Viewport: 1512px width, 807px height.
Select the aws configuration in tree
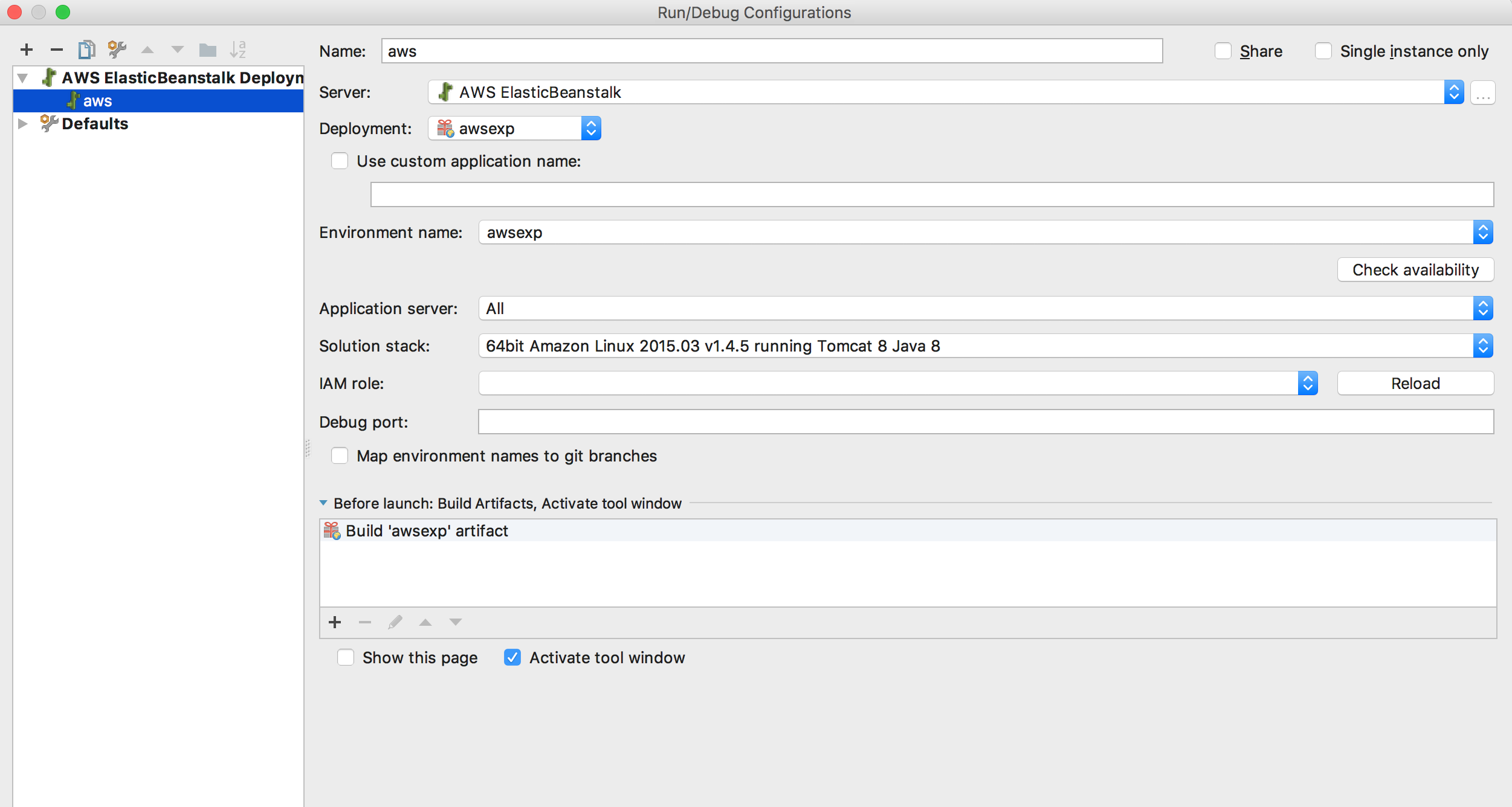pos(158,101)
